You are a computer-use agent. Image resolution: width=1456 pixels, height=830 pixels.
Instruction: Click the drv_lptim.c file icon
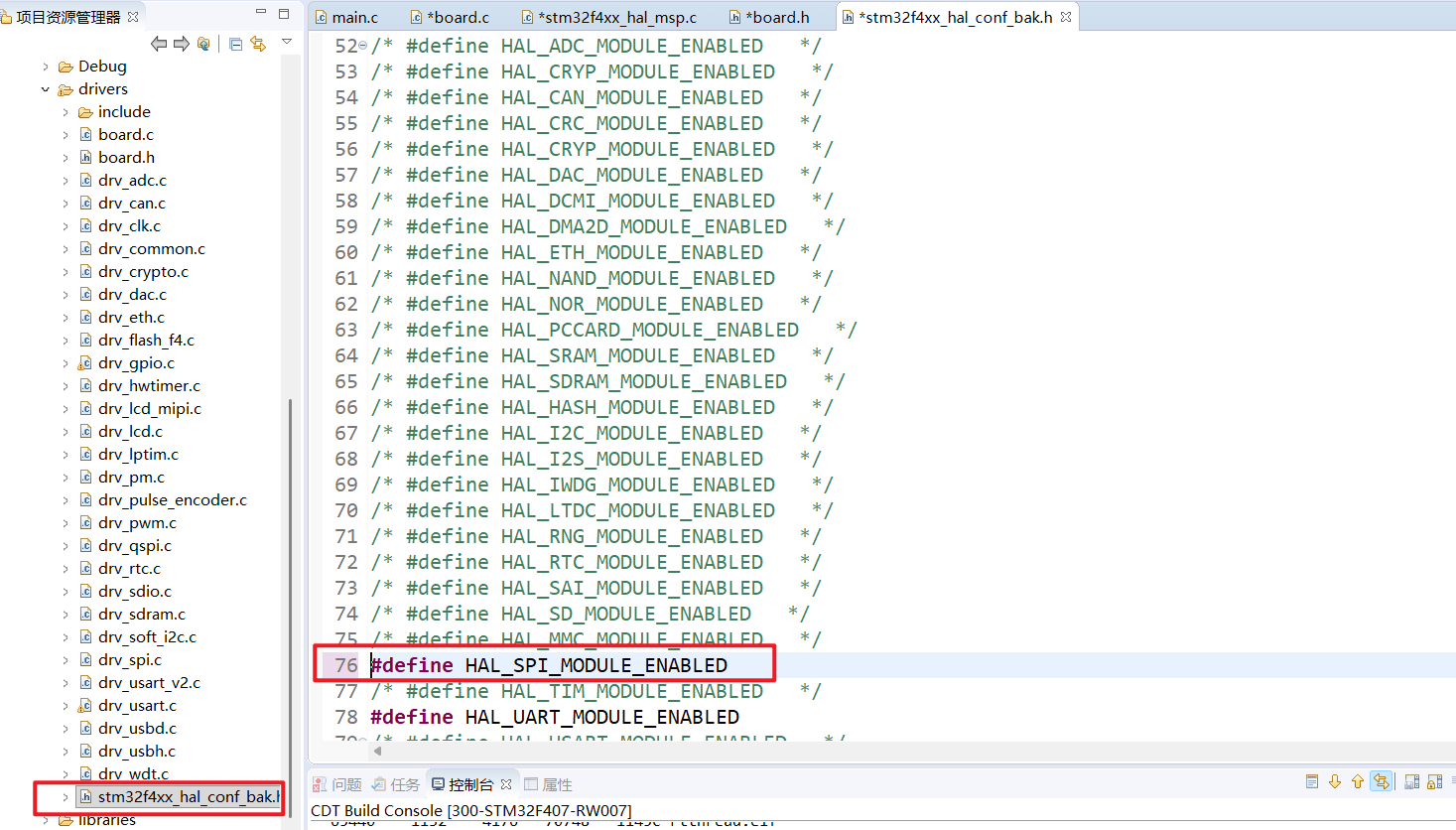pyautogui.click(x=85, y=455)
